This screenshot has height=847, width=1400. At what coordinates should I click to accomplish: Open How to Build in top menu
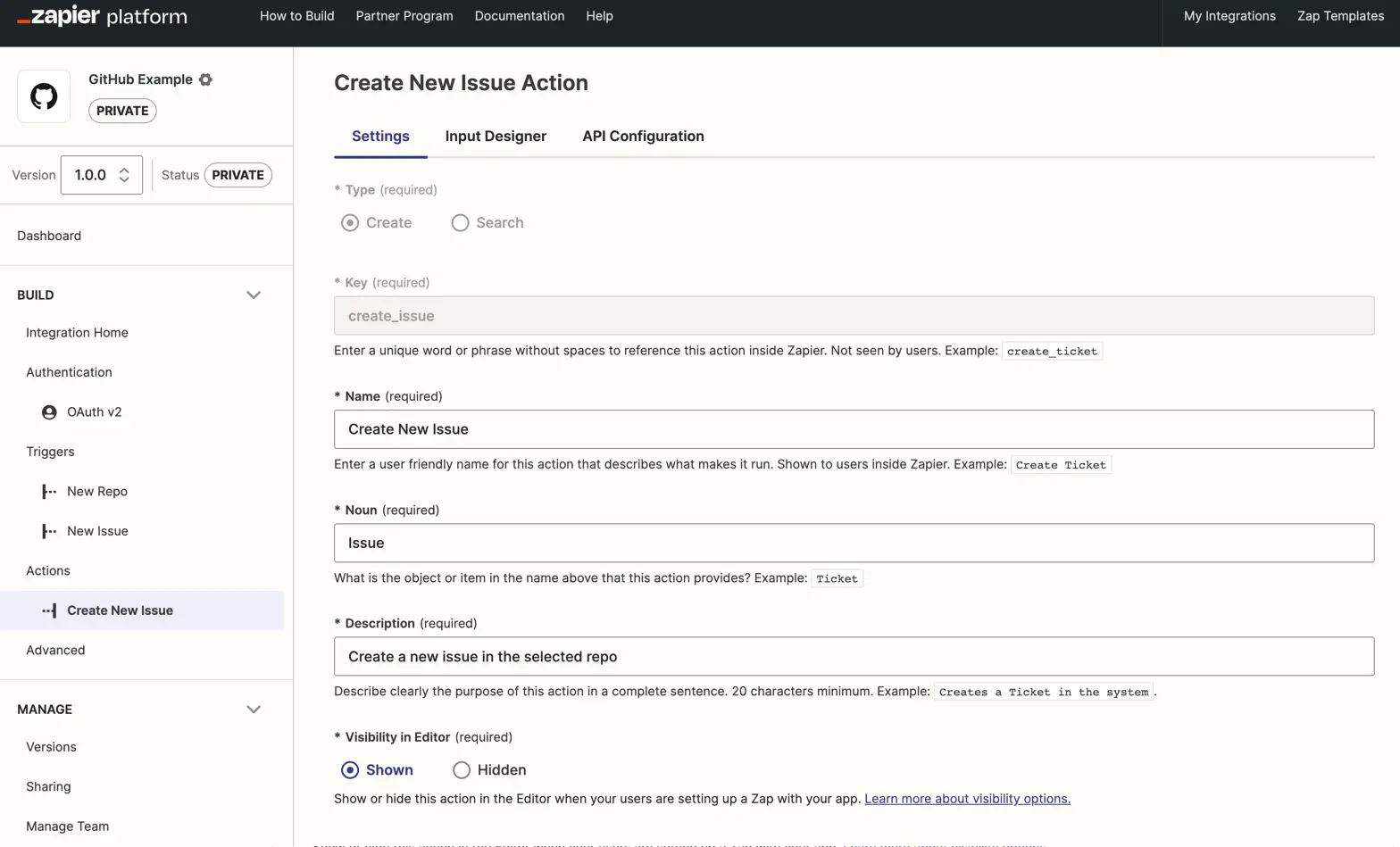coord(297,16)
